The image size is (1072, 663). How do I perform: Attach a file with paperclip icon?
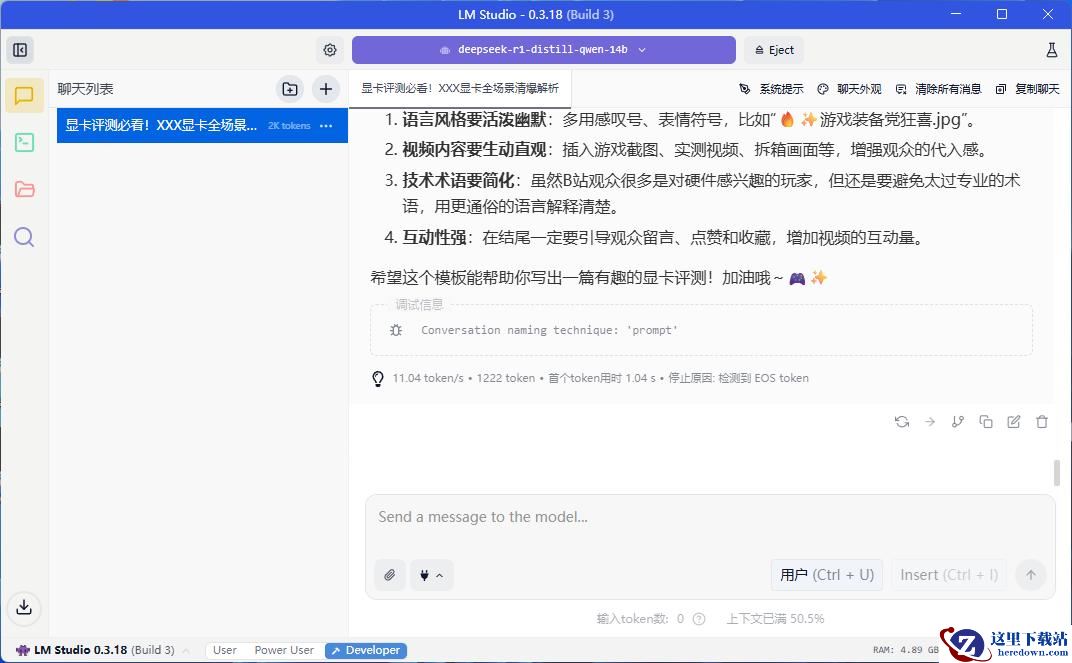[x=390, y=575]
